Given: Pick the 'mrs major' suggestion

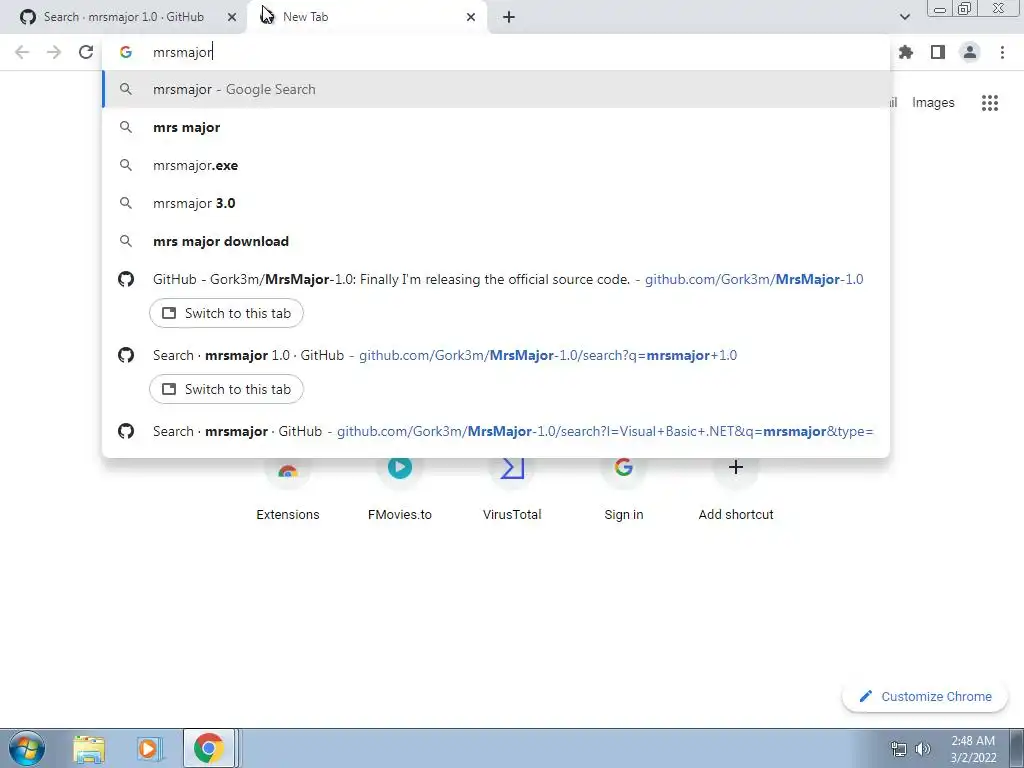Looking at the screenshot, I should click(496, 127).
